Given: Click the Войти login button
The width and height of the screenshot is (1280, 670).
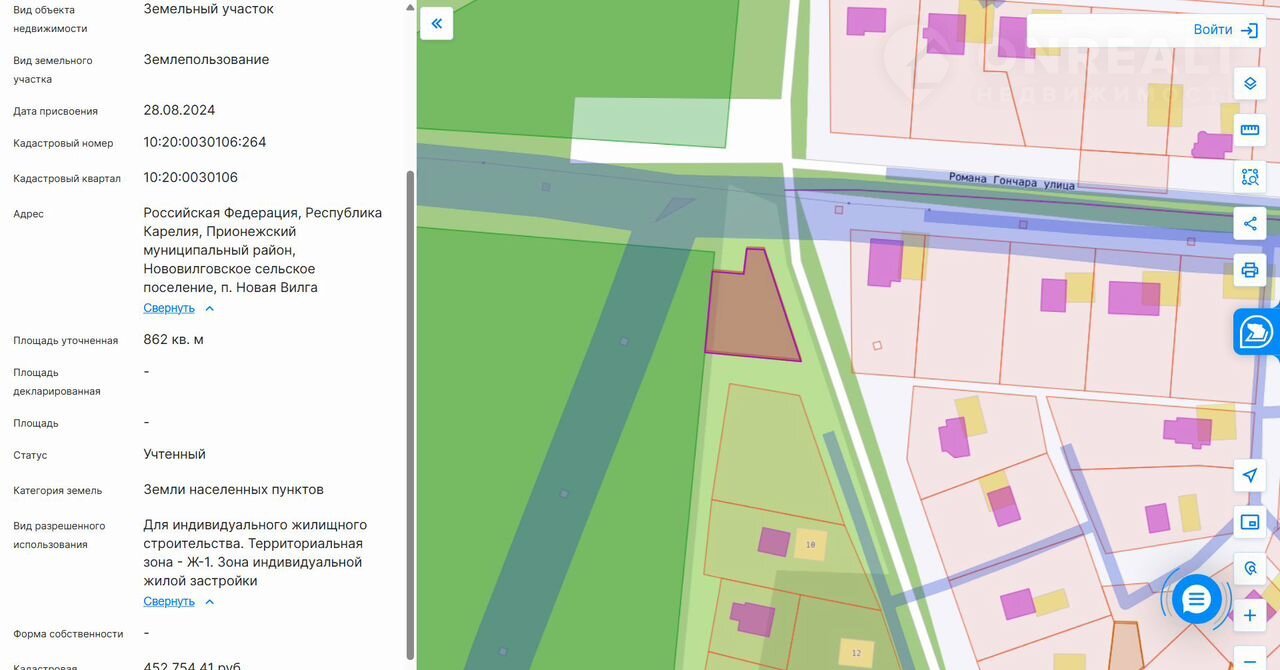Looking at the screenshot, I should tap(1225, 30).
